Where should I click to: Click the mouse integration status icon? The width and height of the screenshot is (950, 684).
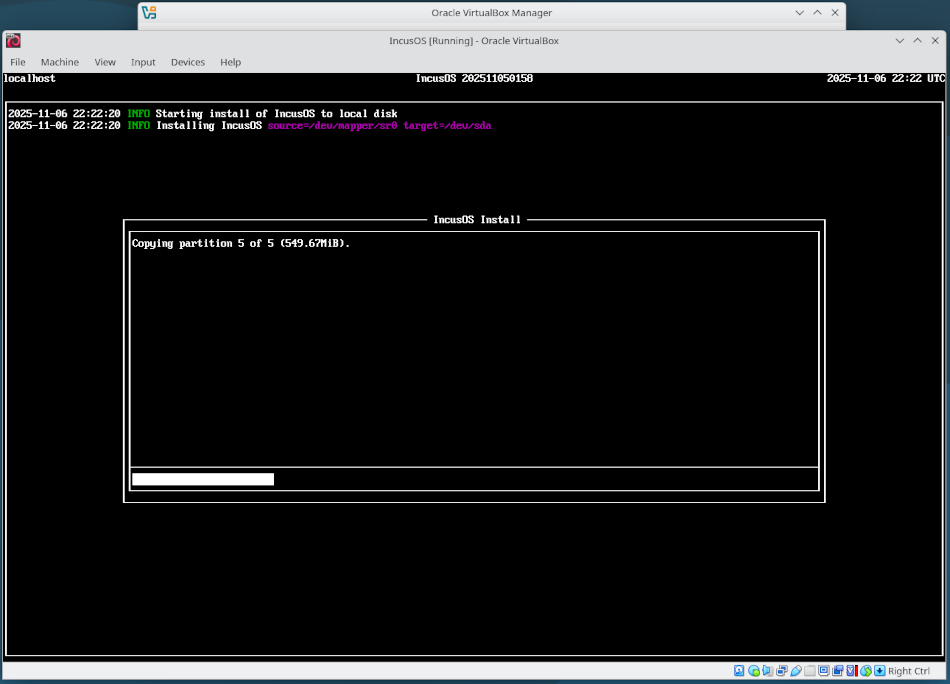point(864,671)
